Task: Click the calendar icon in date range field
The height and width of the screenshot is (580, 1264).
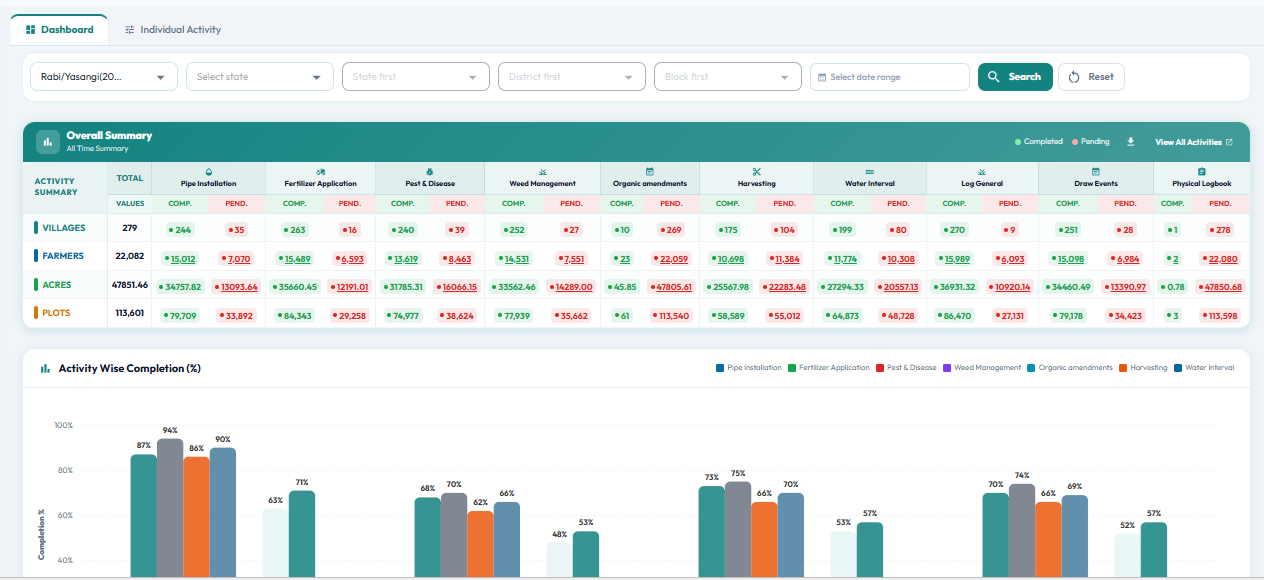Action: [x=822, y=77]
